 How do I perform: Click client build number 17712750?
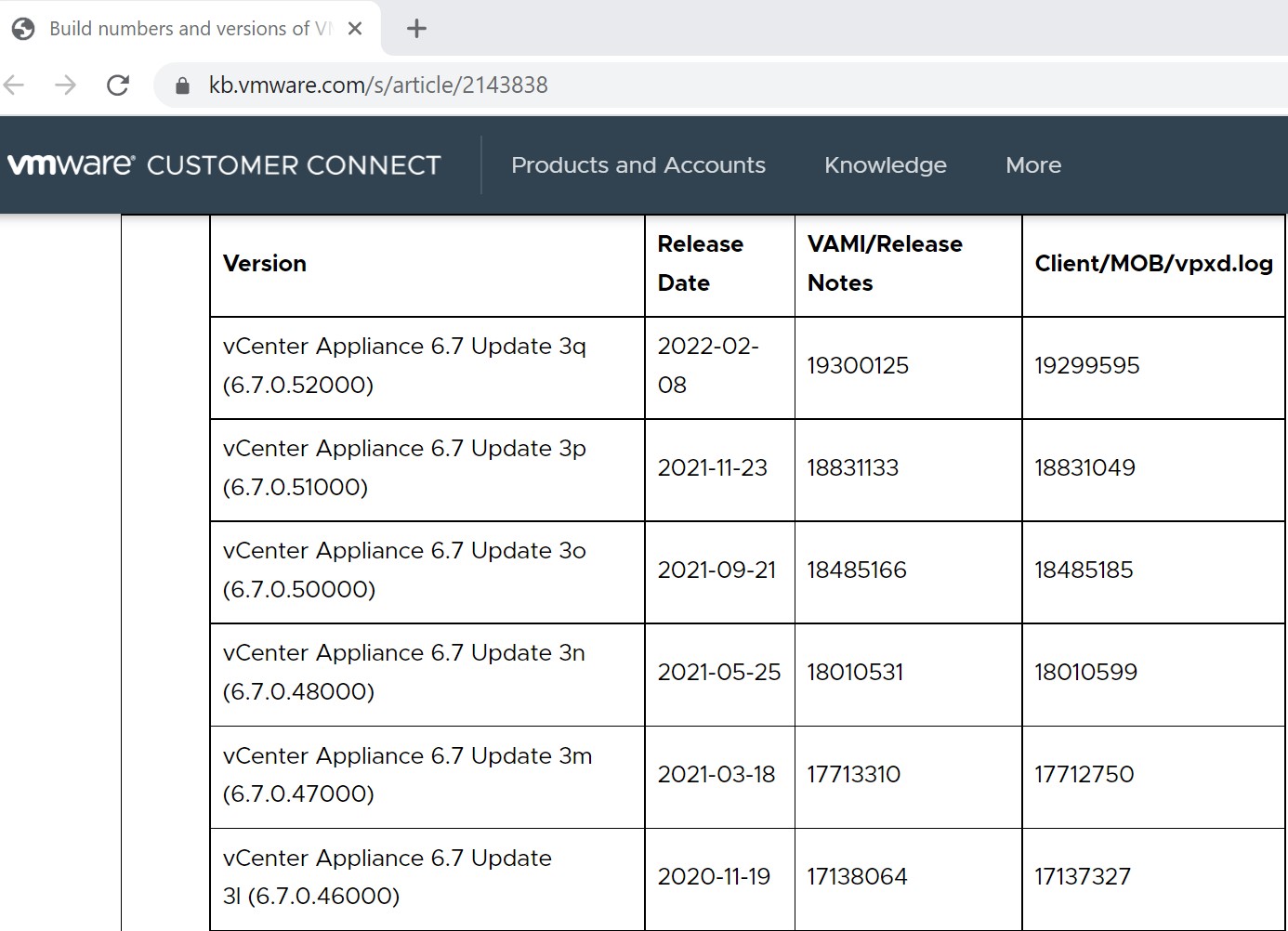(x=1084, y=775)
